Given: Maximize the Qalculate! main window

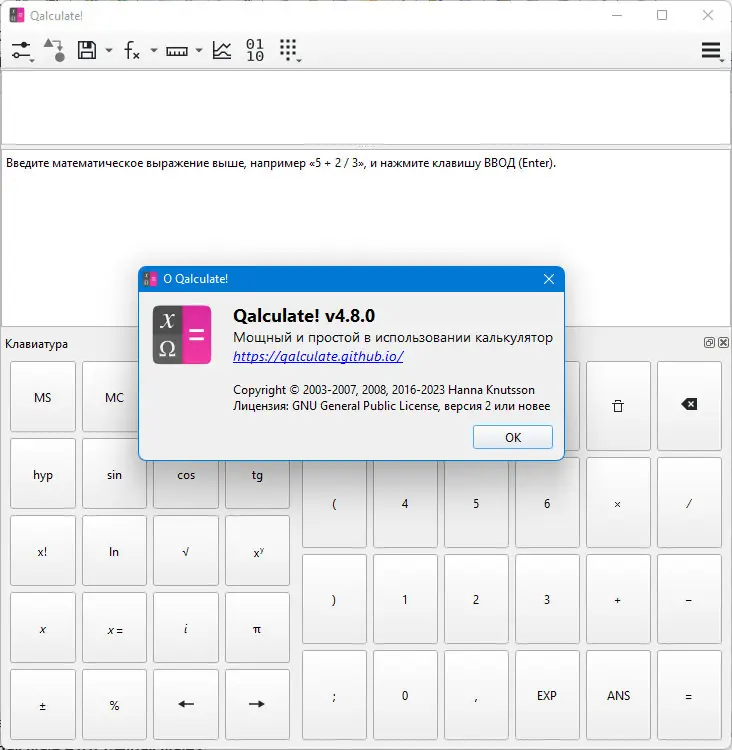Looking at the screenshot, I should [662, 15].
